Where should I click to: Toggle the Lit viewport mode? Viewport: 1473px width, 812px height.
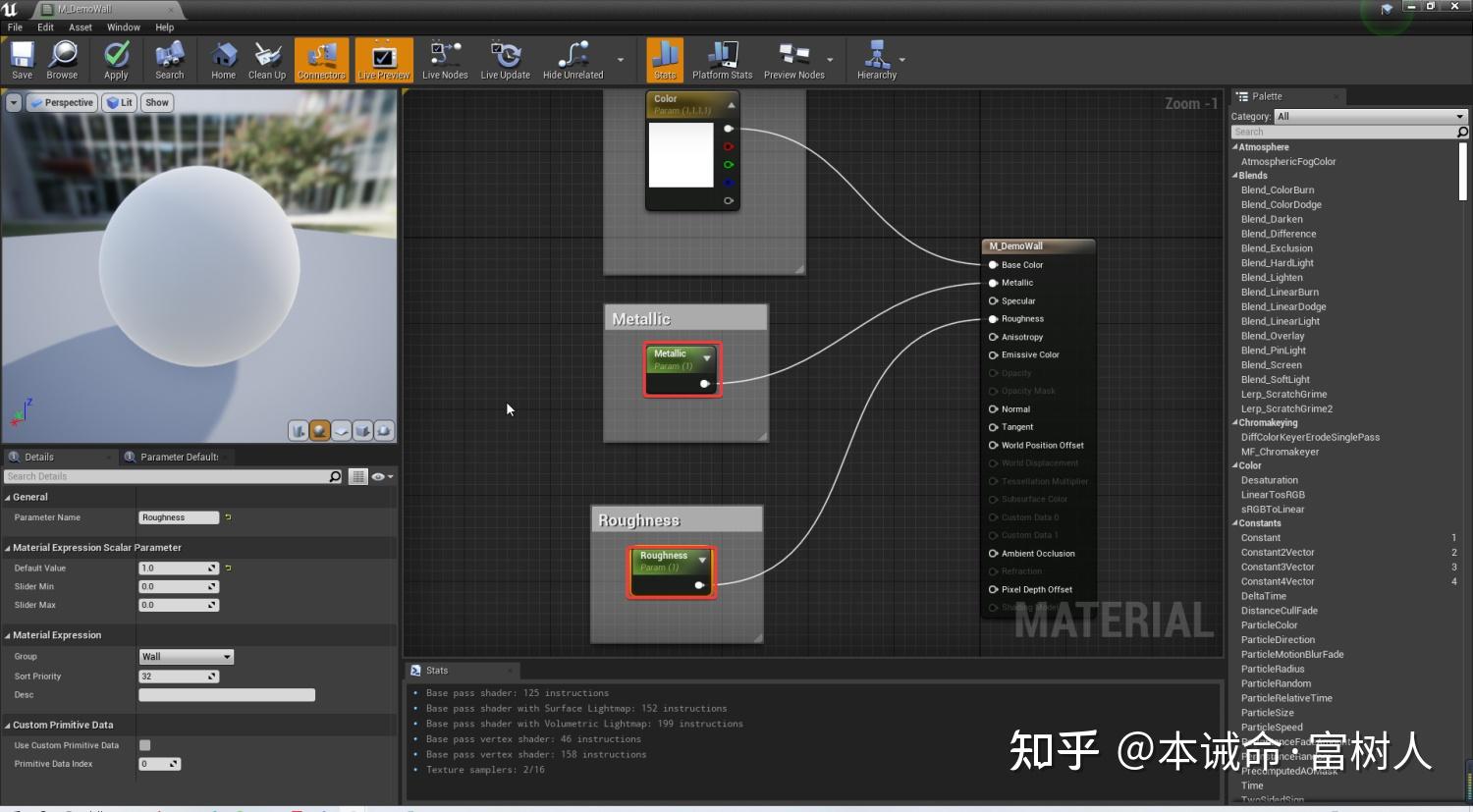point(119,102)
